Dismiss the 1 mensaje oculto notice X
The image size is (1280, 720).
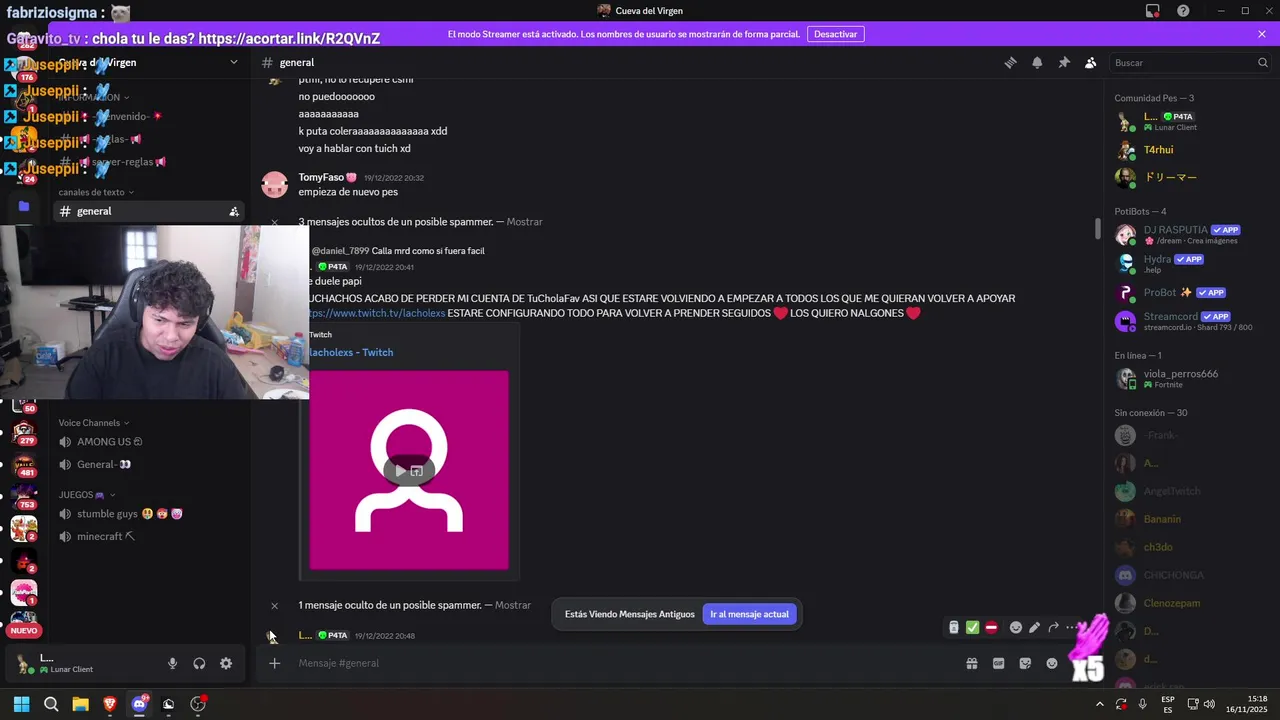point(274,605)
